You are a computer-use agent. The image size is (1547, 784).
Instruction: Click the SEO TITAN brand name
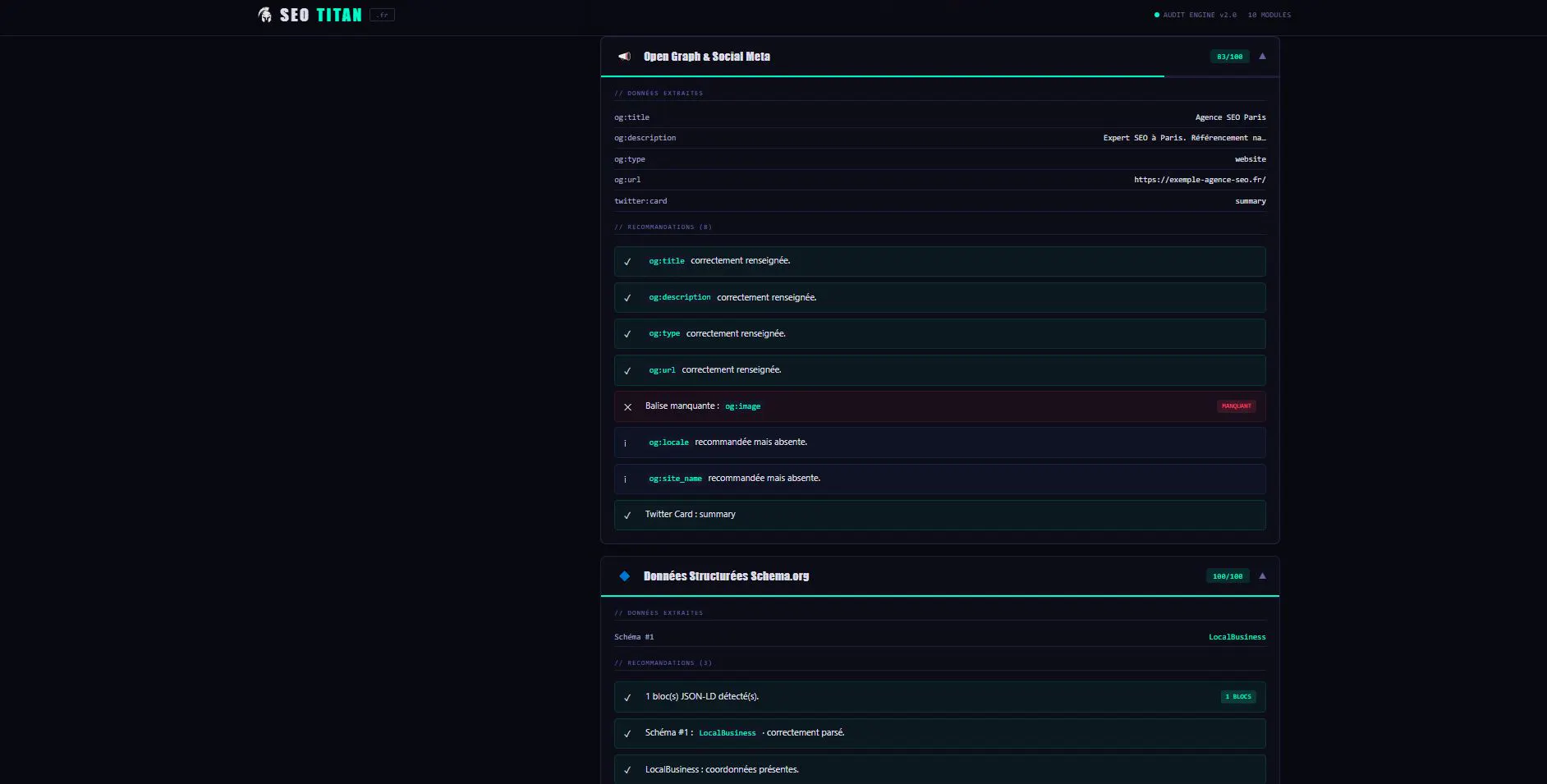tap(321, 15)
